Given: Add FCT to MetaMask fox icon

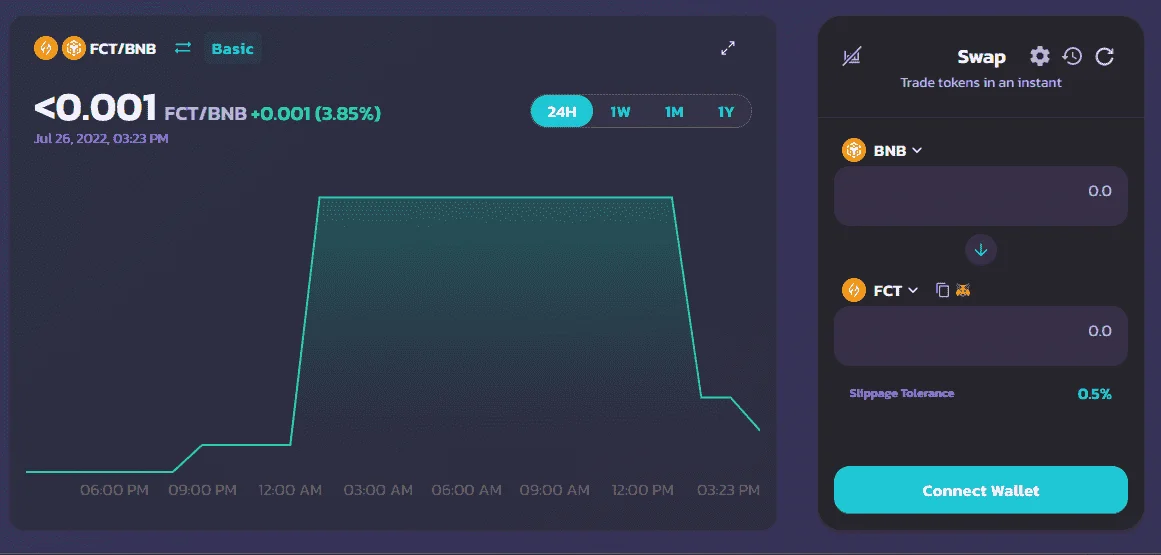Looking at the screenshot, I should click(963, 290).
